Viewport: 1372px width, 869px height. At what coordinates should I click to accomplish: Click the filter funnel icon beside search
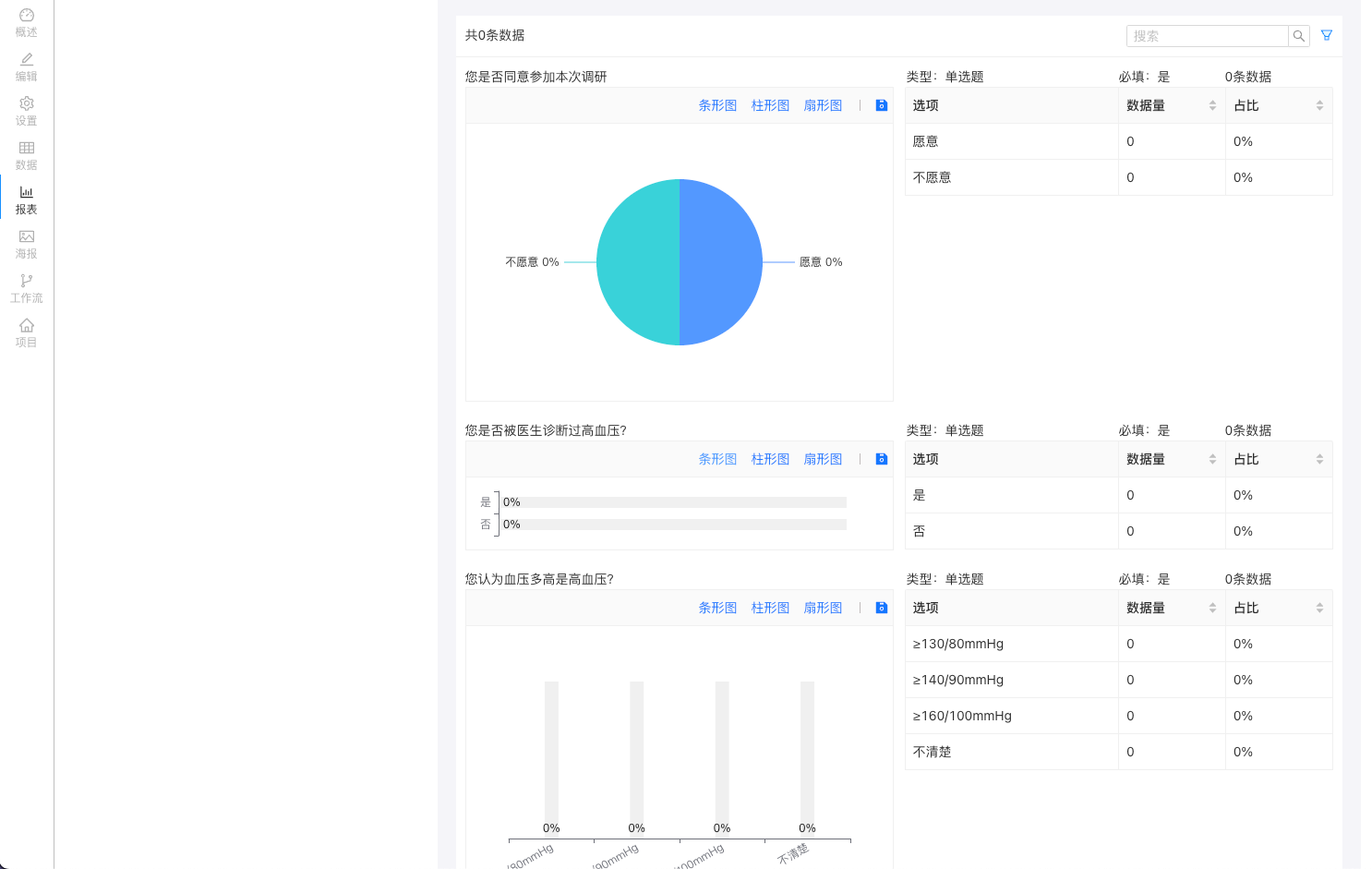pos(1327,35)
